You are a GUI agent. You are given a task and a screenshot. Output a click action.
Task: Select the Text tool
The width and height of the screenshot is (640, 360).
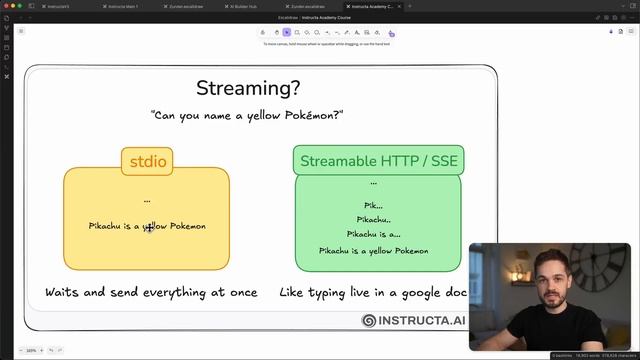click(x=357, y=33)
